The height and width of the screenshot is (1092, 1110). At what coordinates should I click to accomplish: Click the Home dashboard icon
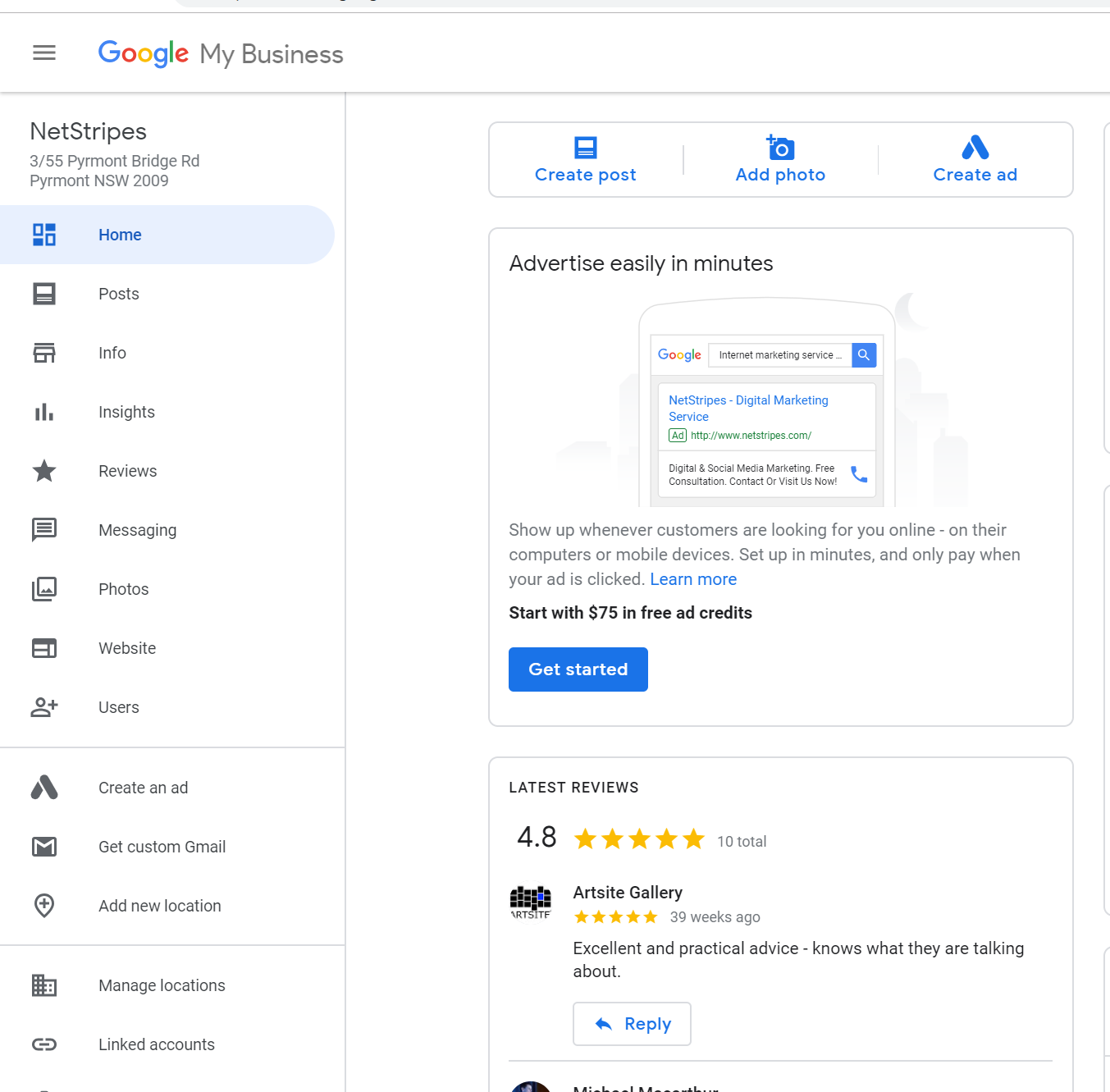pos(44,235)
